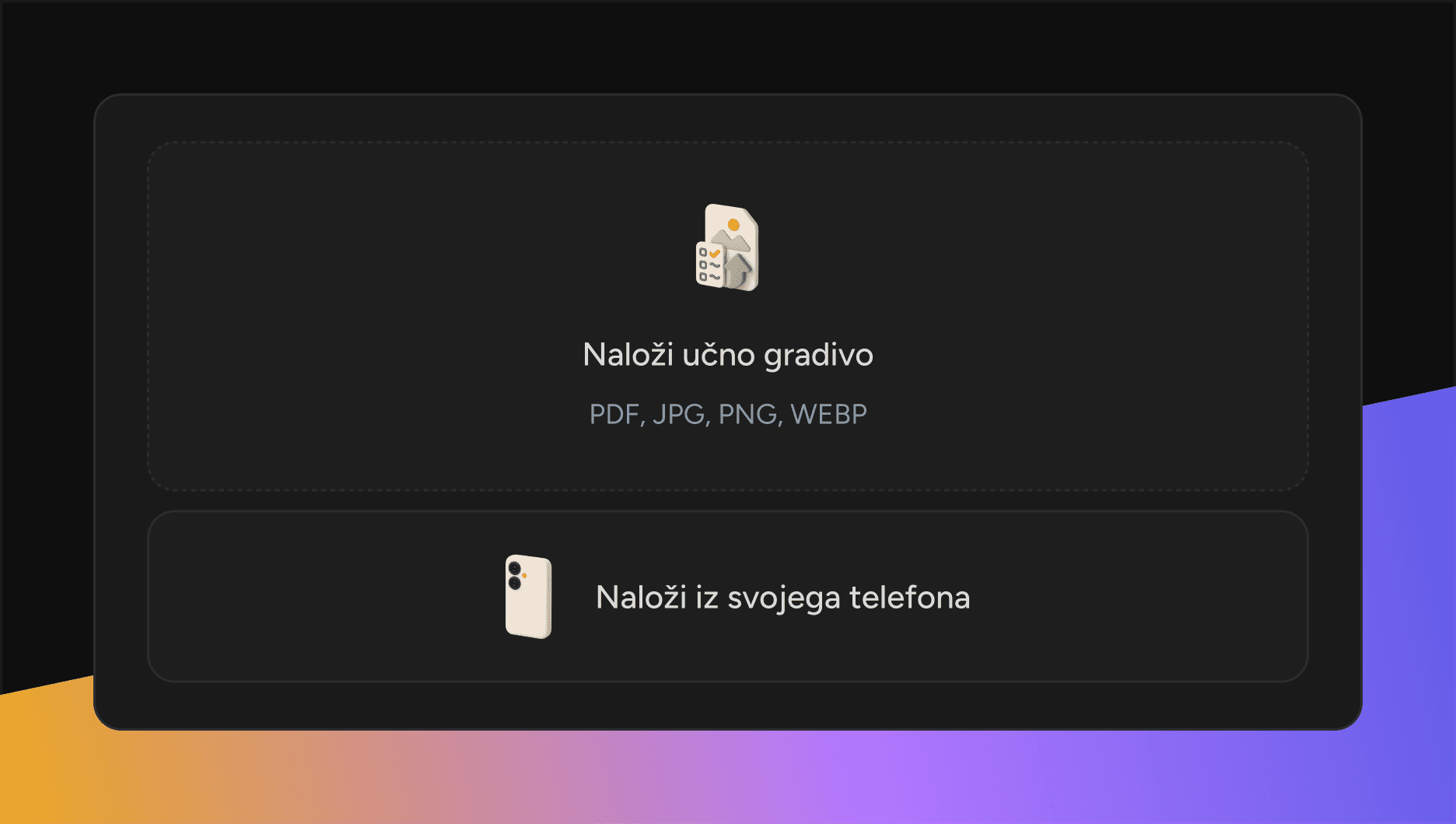Image resolution: width=1456 pixels, height=824 pixels.
Task: Click the learning material document icon
Action: pos(728,247)
